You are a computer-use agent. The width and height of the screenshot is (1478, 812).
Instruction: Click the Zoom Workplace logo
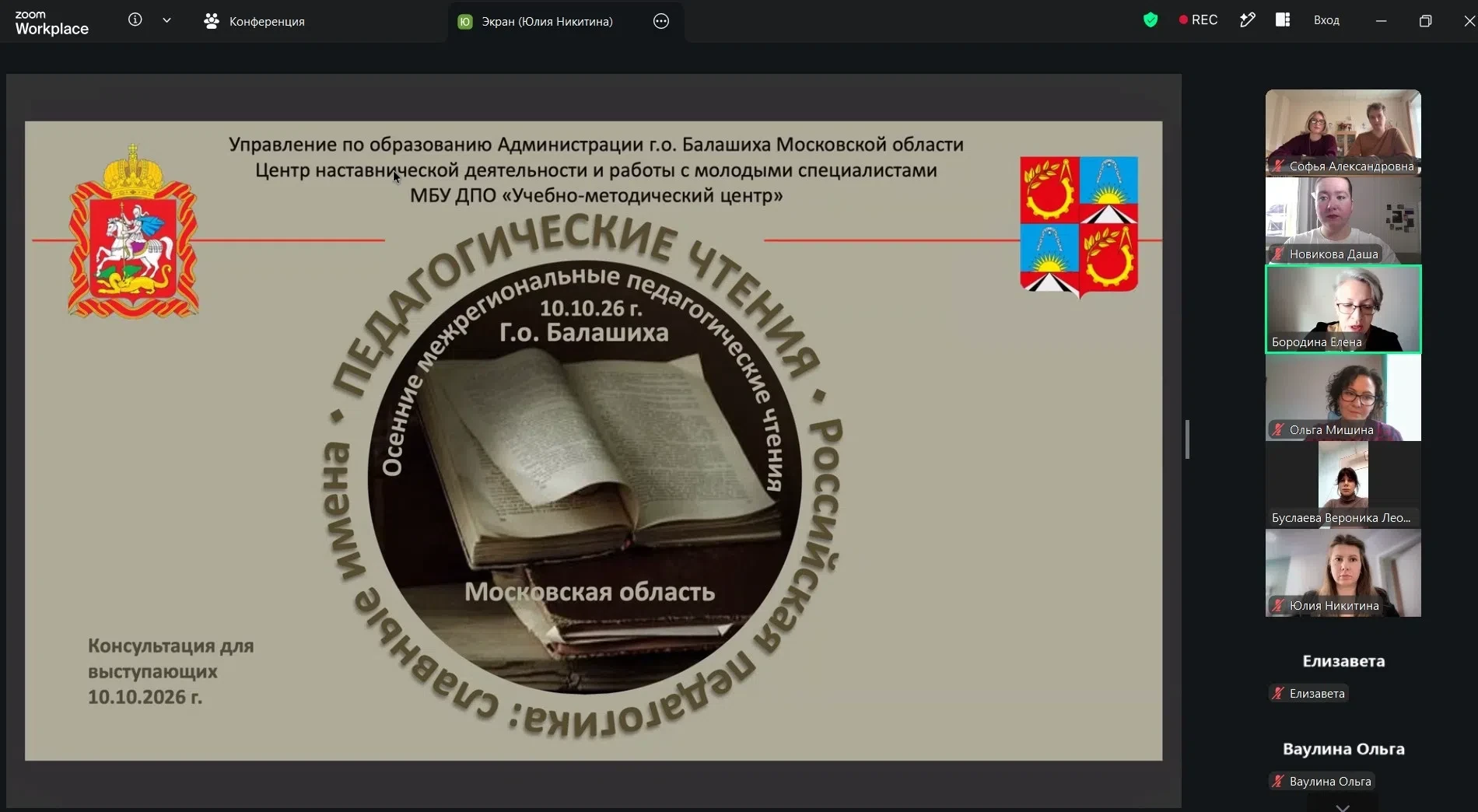[51, 23]
